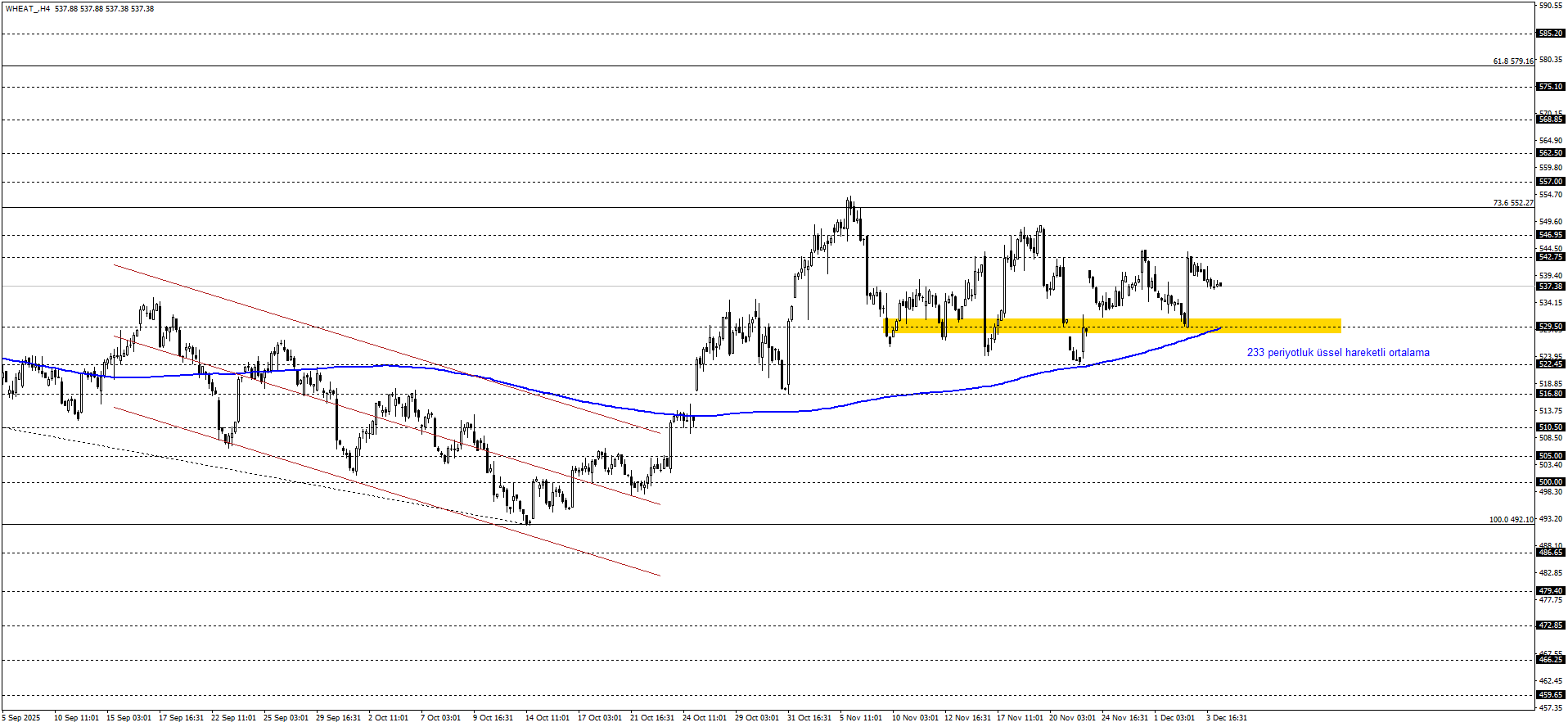Click the 546.95 price level tag

tap(1550, 235)
